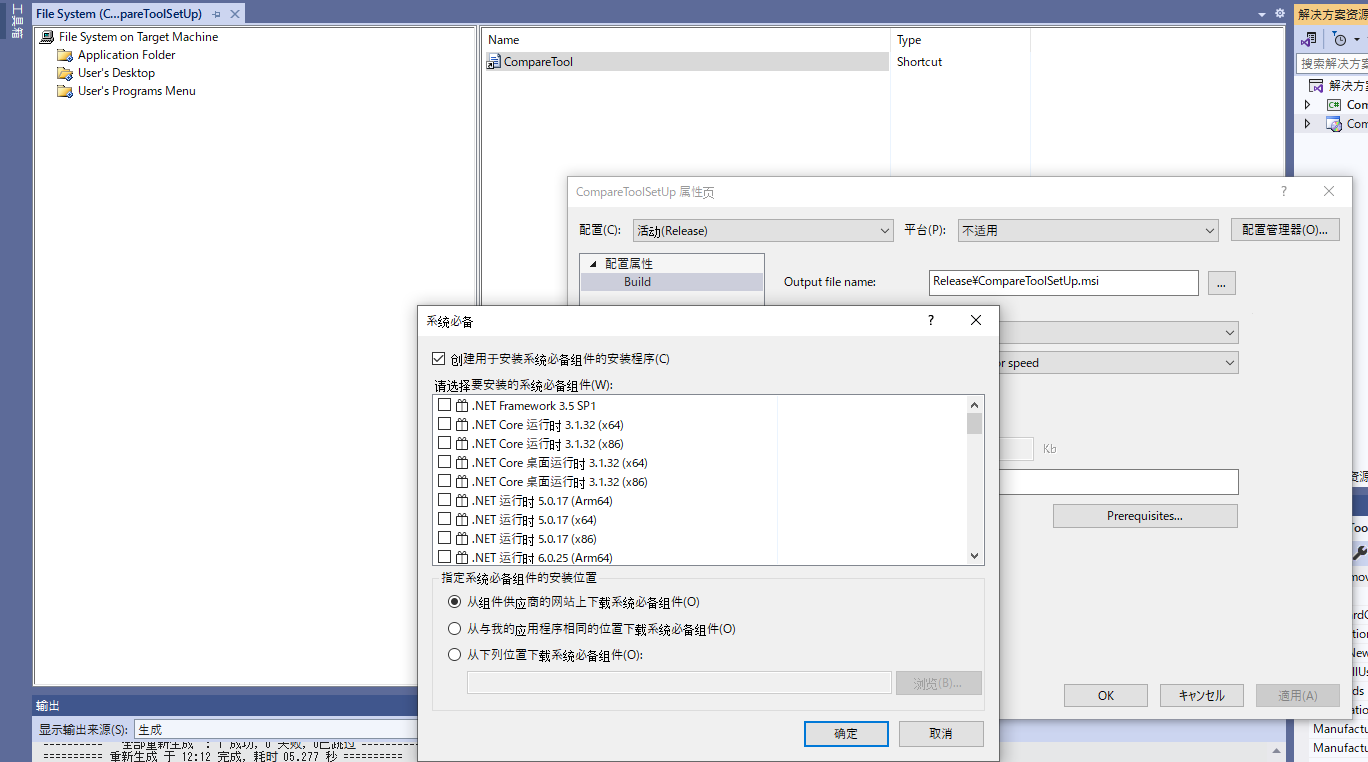
Task: Click 配置管理器(O)... button
Action: tap(1285, 229)
